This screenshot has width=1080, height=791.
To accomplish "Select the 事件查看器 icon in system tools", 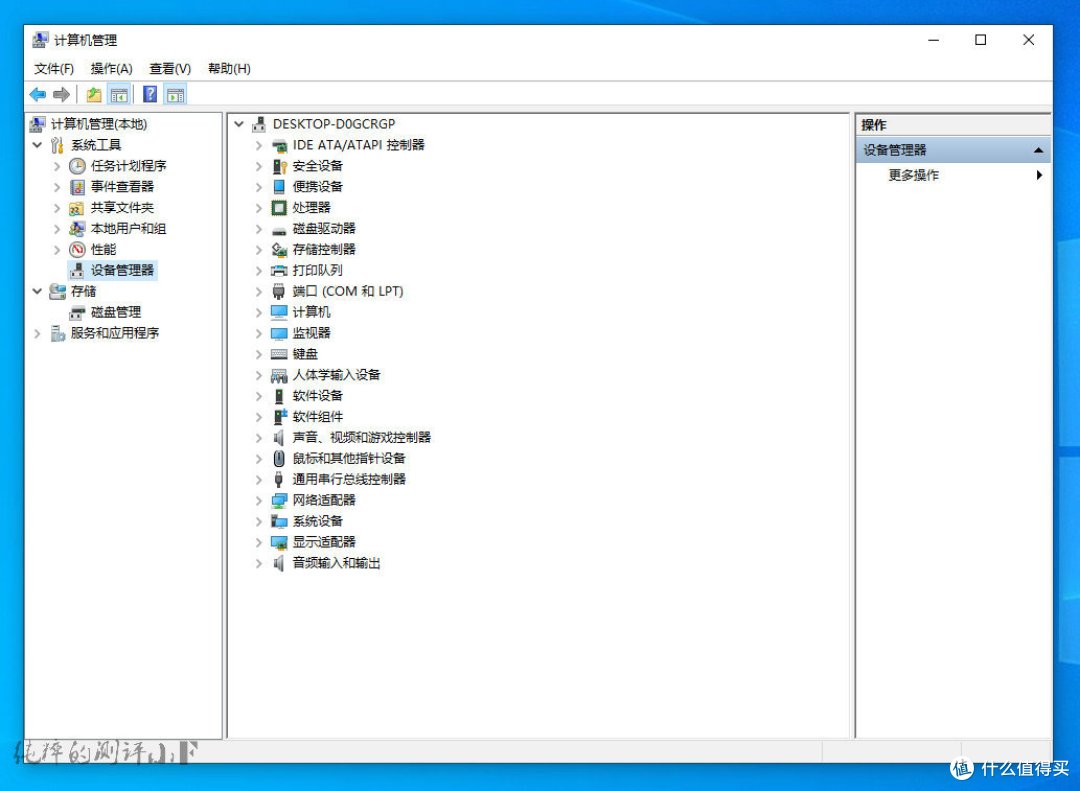I will (76, 187).
